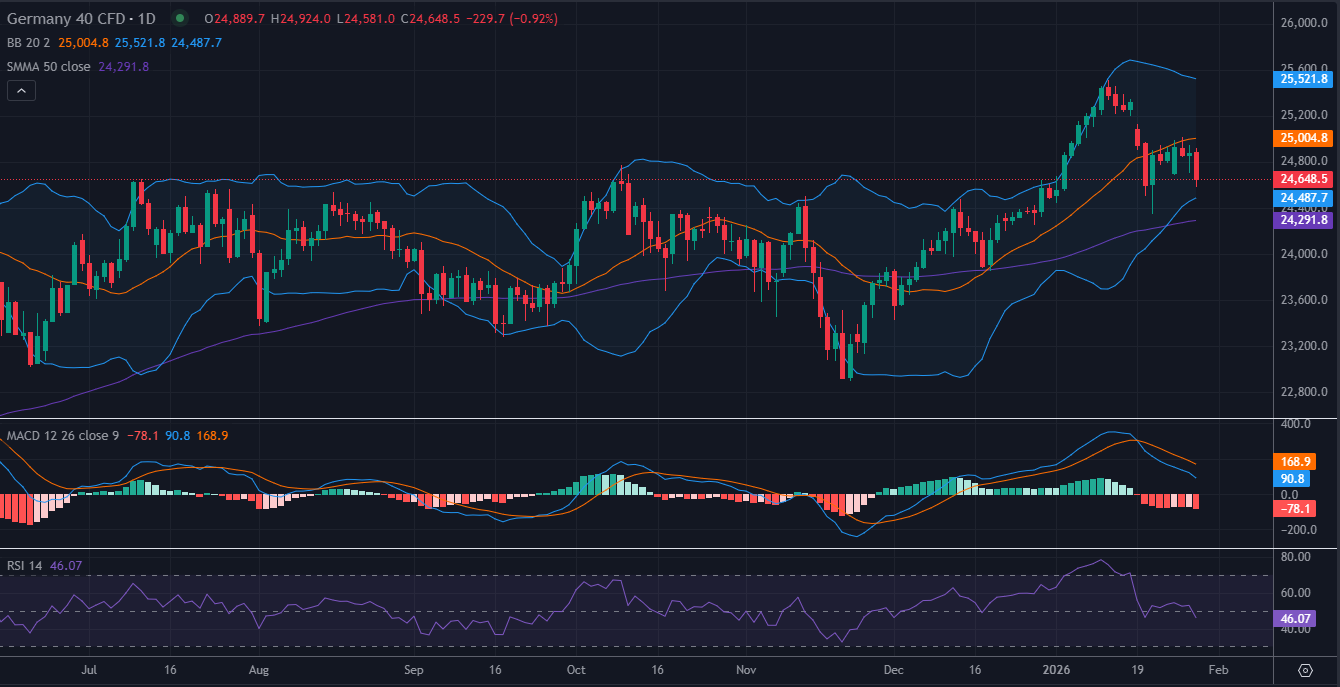Select the BB 20 2 indicator label

(27, 44)
